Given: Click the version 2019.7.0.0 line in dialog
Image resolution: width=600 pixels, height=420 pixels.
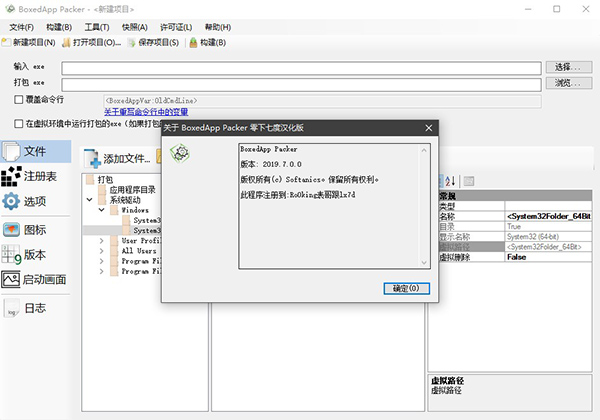Looking at the screenshot, I should [x=271, y=164].
